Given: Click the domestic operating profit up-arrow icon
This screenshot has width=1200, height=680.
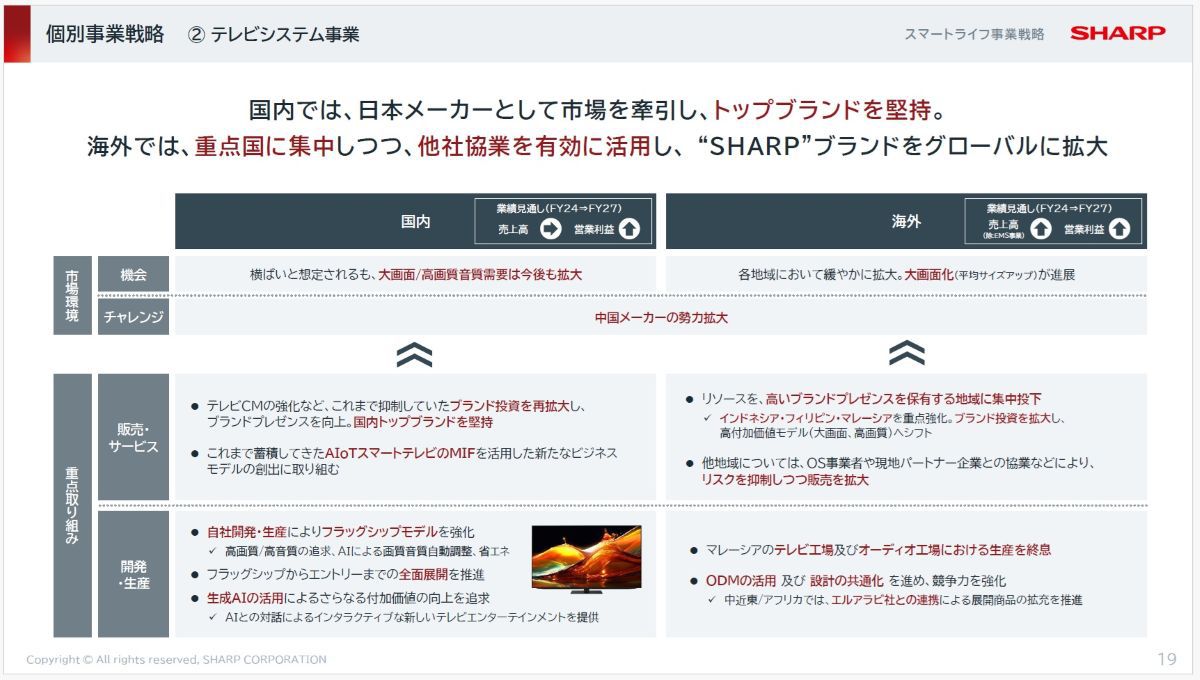Looking at the screenshot, I should [629, 229].
